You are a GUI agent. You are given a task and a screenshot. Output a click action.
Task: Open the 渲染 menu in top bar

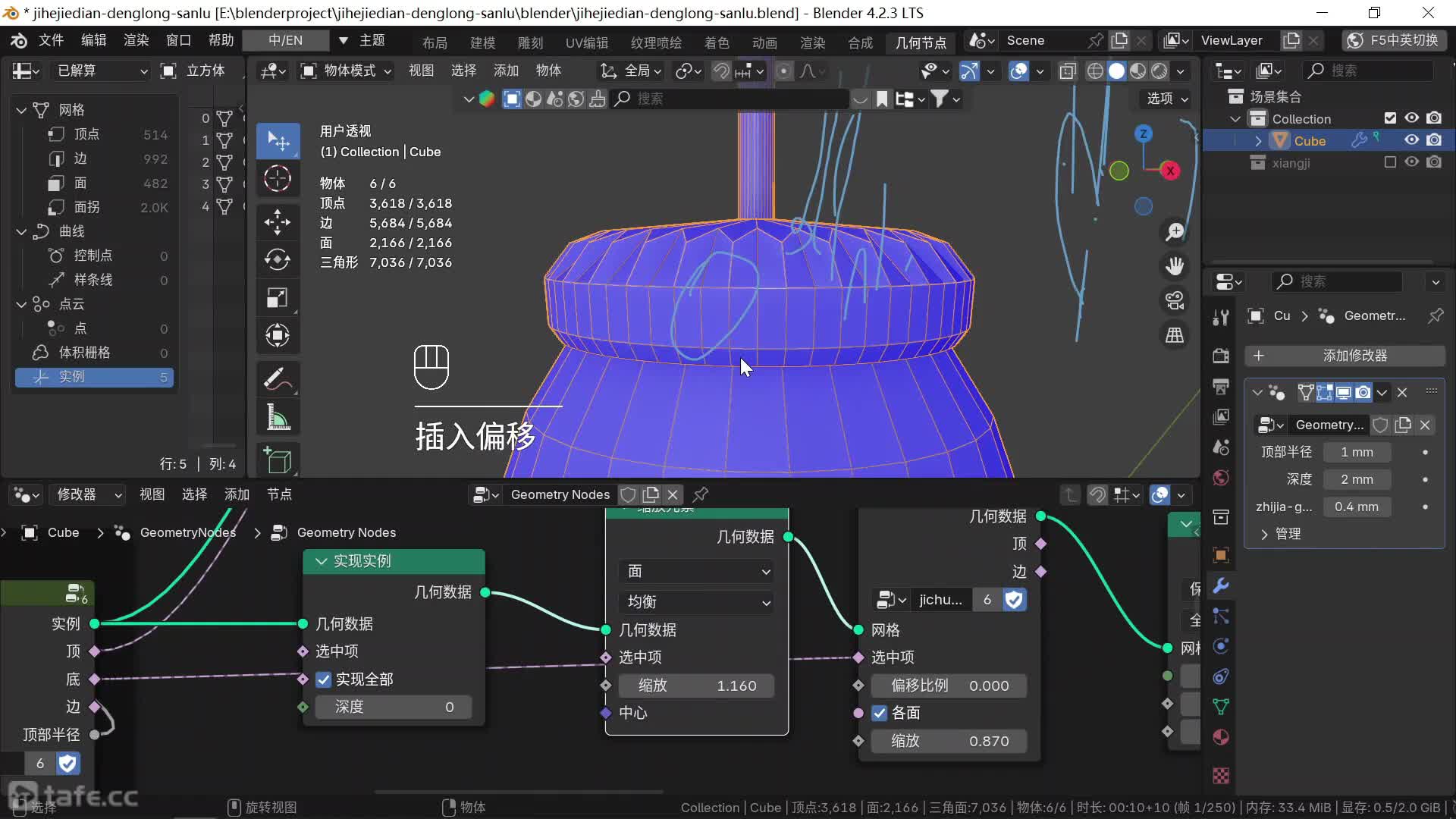(136, 40)
